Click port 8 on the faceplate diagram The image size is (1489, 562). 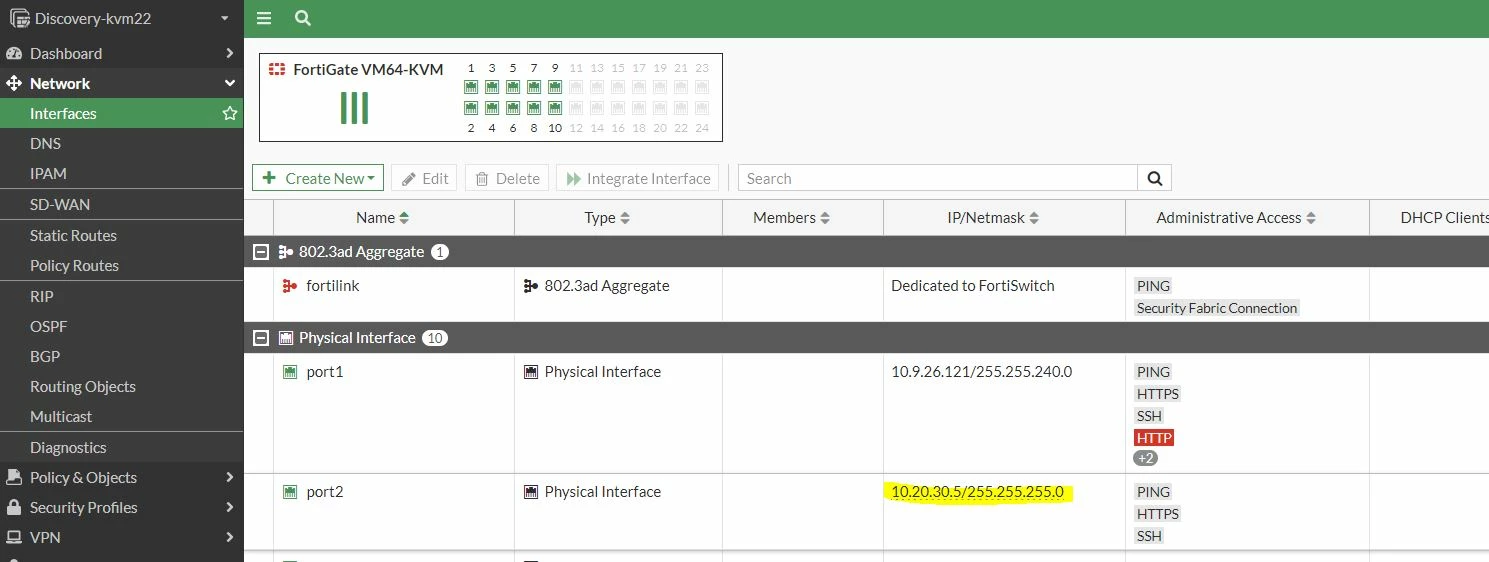[x=534, y=107]
